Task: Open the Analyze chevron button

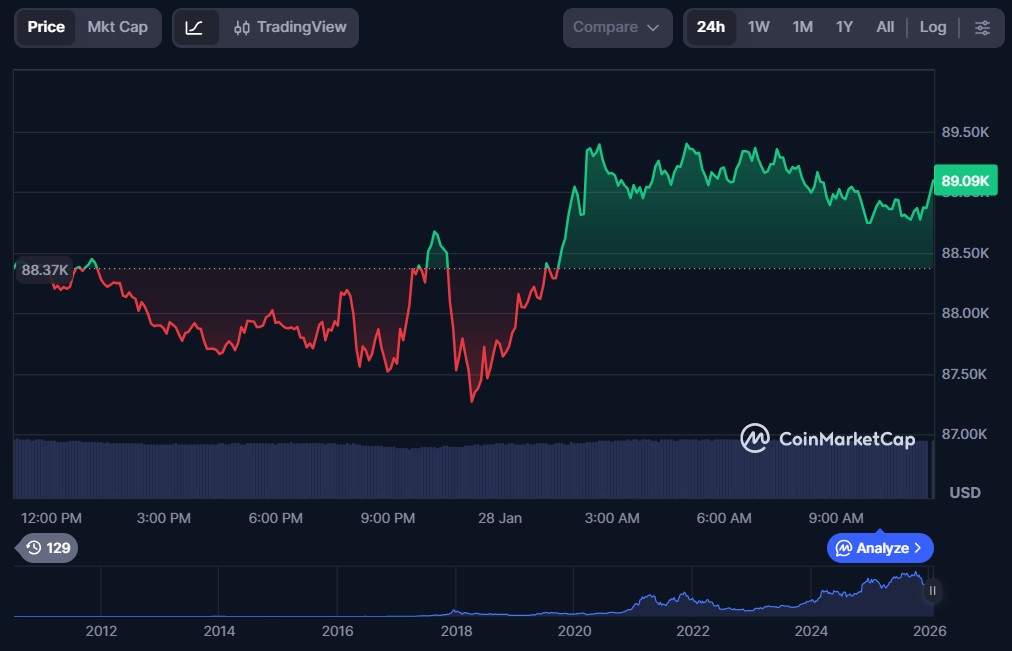Action: click(x=880, y=548)
